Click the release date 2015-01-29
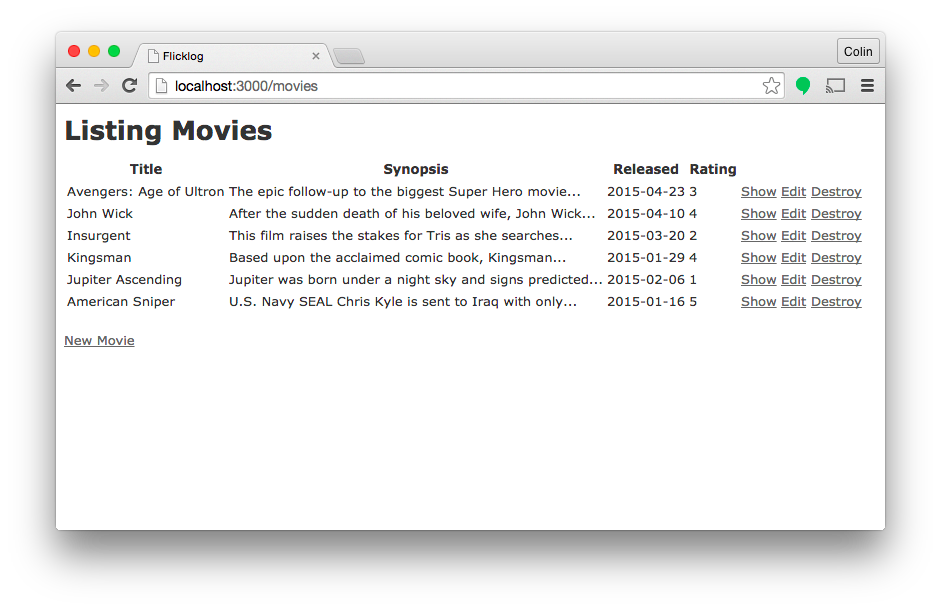Image resolution: width=941 pixels, height=610 pixels. [646, 258]
